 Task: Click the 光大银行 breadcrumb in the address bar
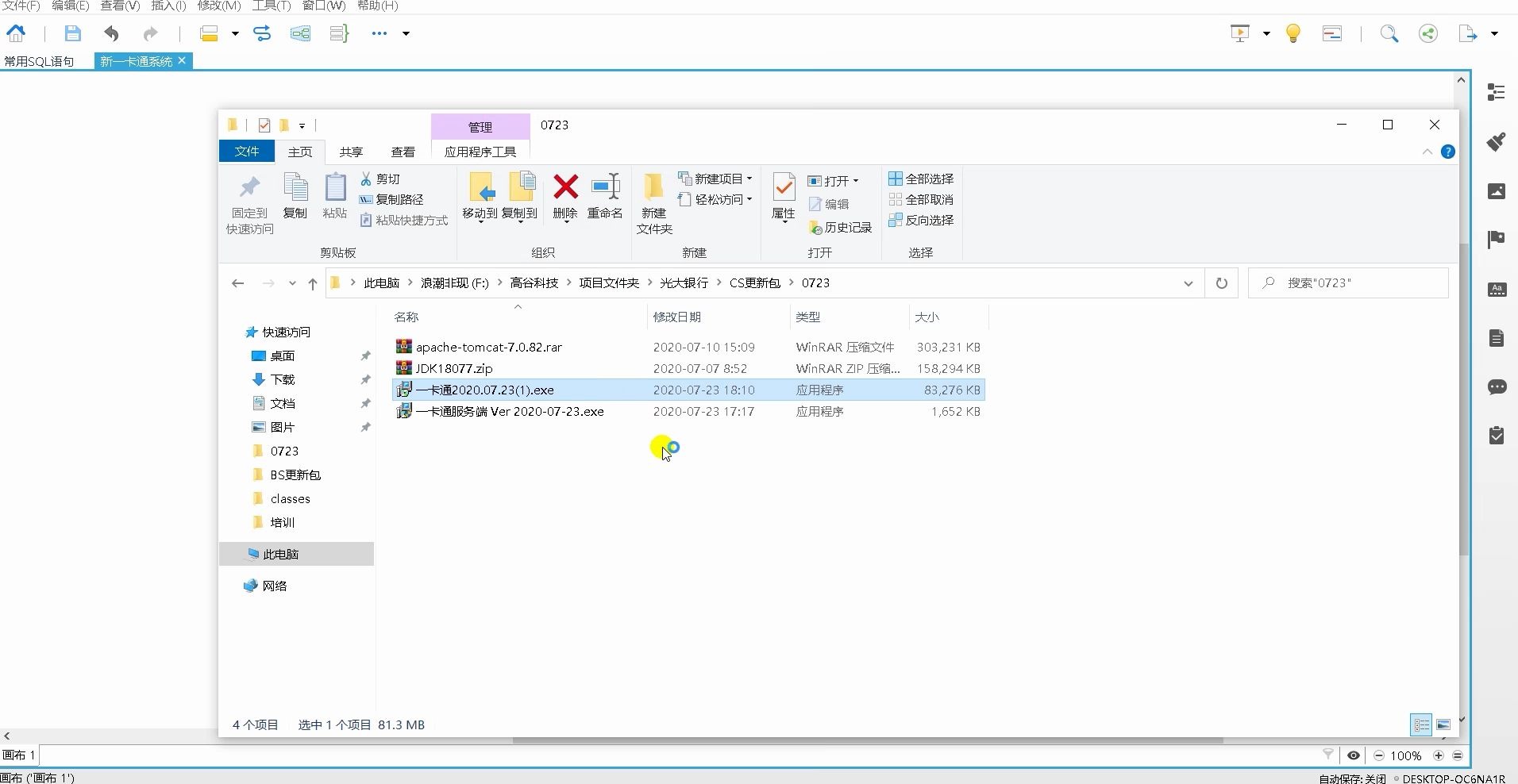(x=684, y=283)
